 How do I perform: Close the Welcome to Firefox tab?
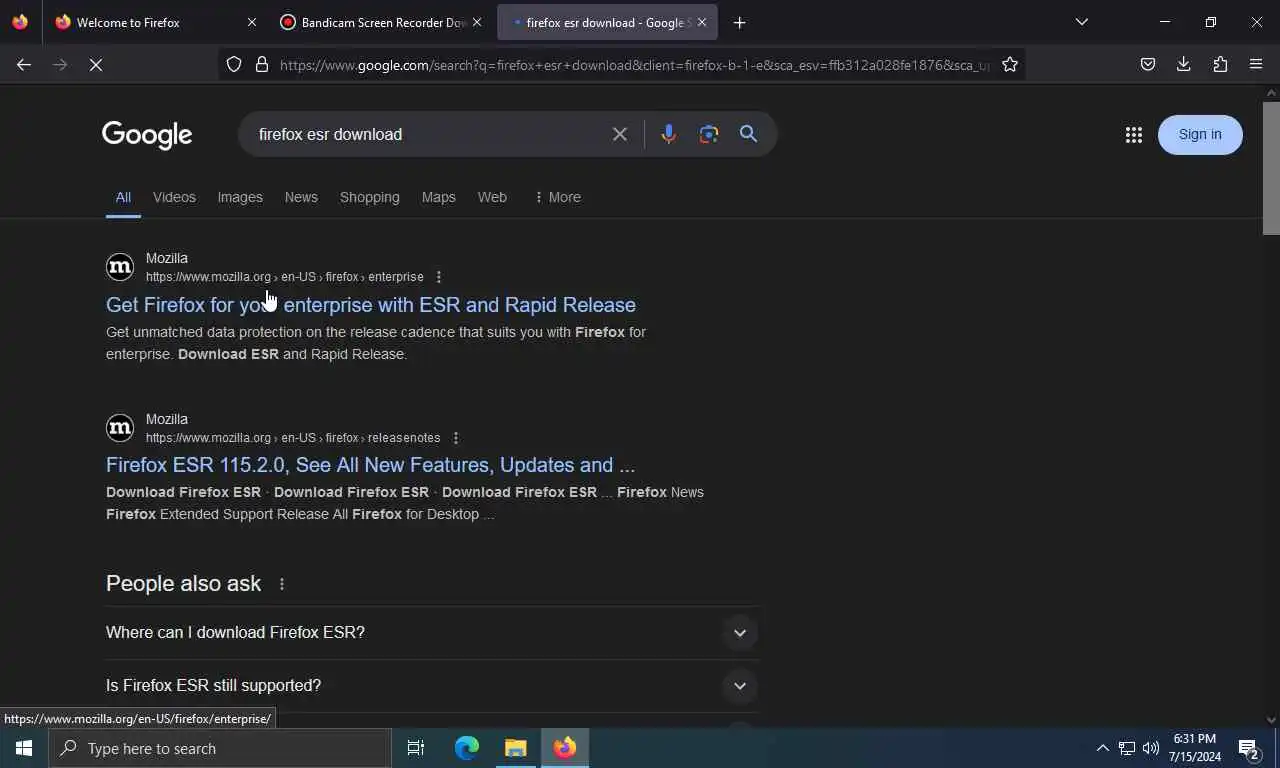252,22
